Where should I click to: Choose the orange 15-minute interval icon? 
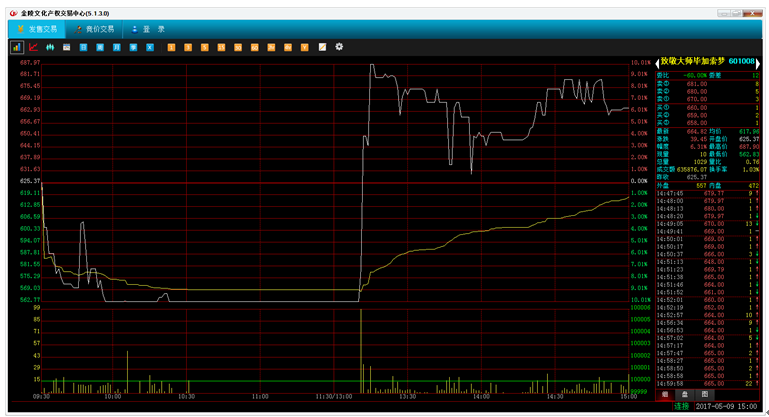tap(221, 47)
